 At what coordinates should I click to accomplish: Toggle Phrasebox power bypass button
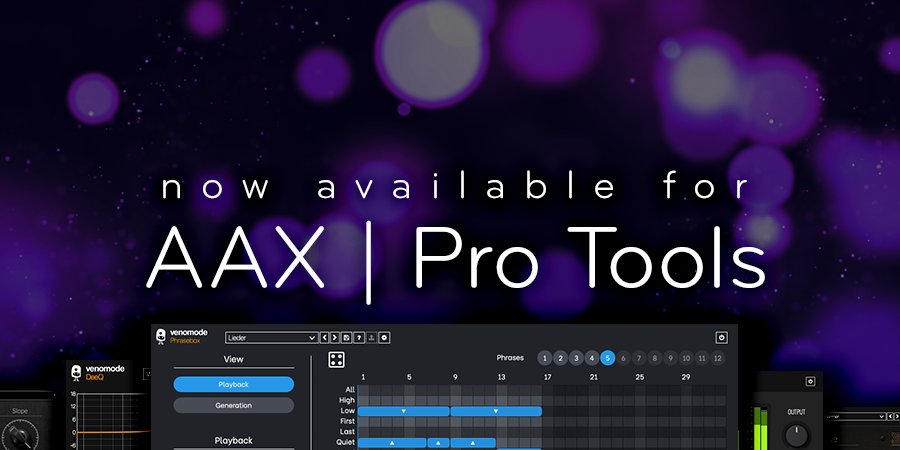click(721, 338)
